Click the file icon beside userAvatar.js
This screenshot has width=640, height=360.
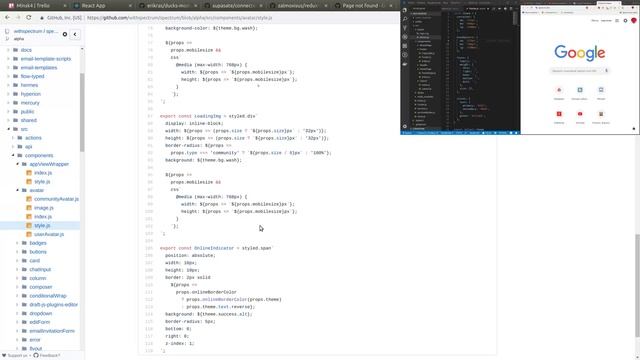[29, 234]
